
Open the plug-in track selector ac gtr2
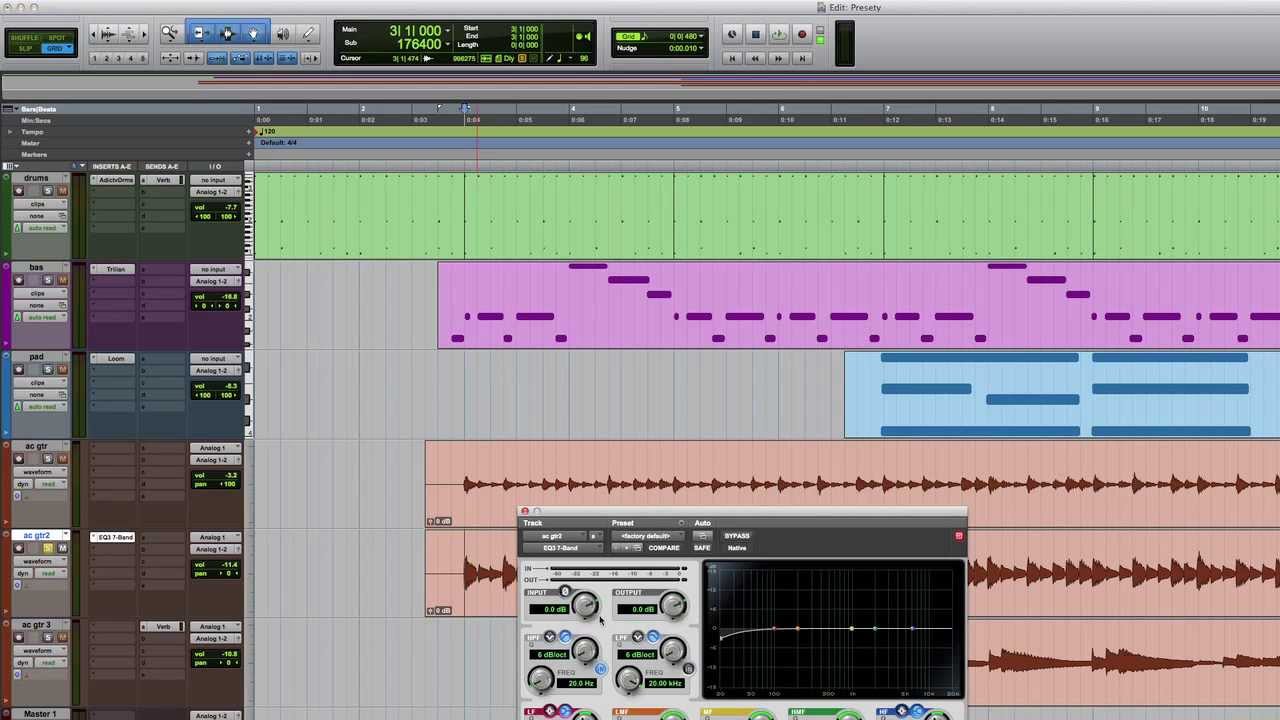[x=555, y=536]
